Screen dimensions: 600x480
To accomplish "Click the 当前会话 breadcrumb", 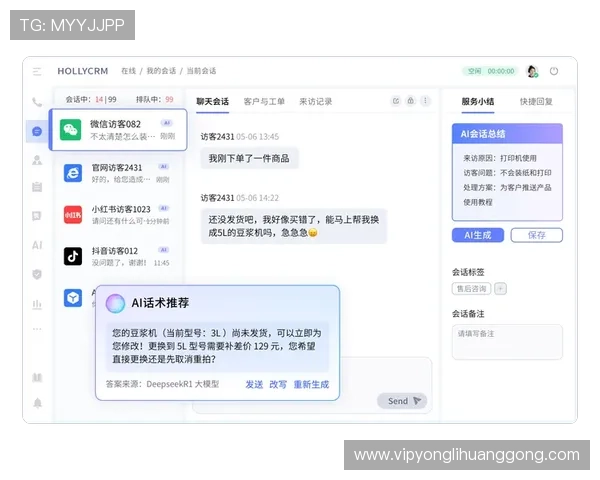I will (x=201, y=71).
